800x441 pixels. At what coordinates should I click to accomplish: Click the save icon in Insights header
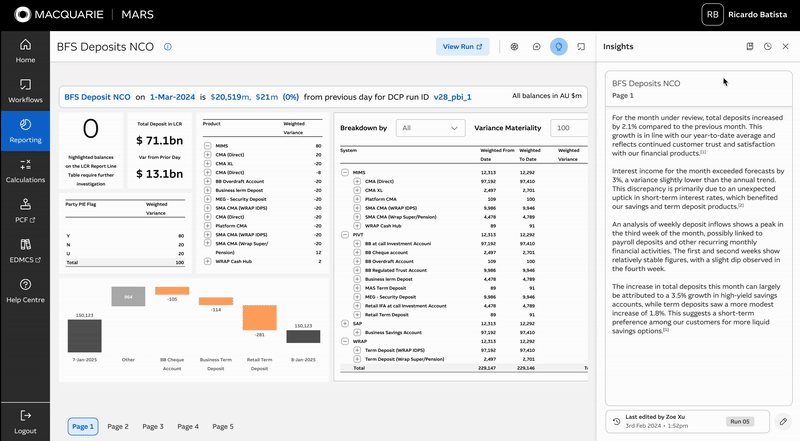click(749, 46)
